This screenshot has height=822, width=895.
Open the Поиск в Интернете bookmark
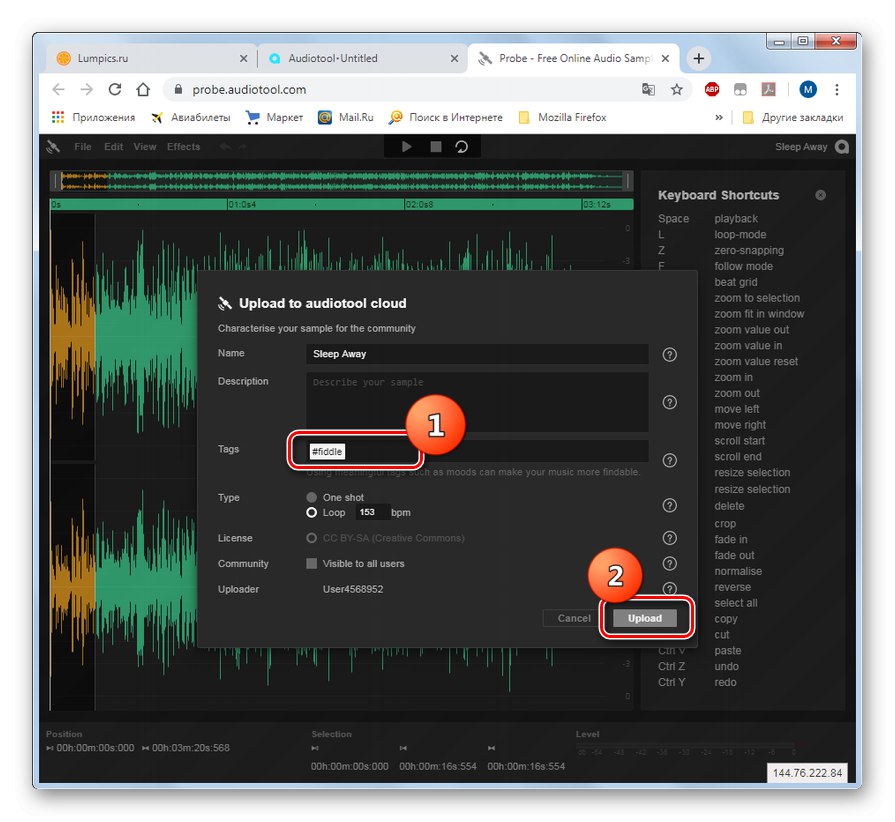coord(445,117)
